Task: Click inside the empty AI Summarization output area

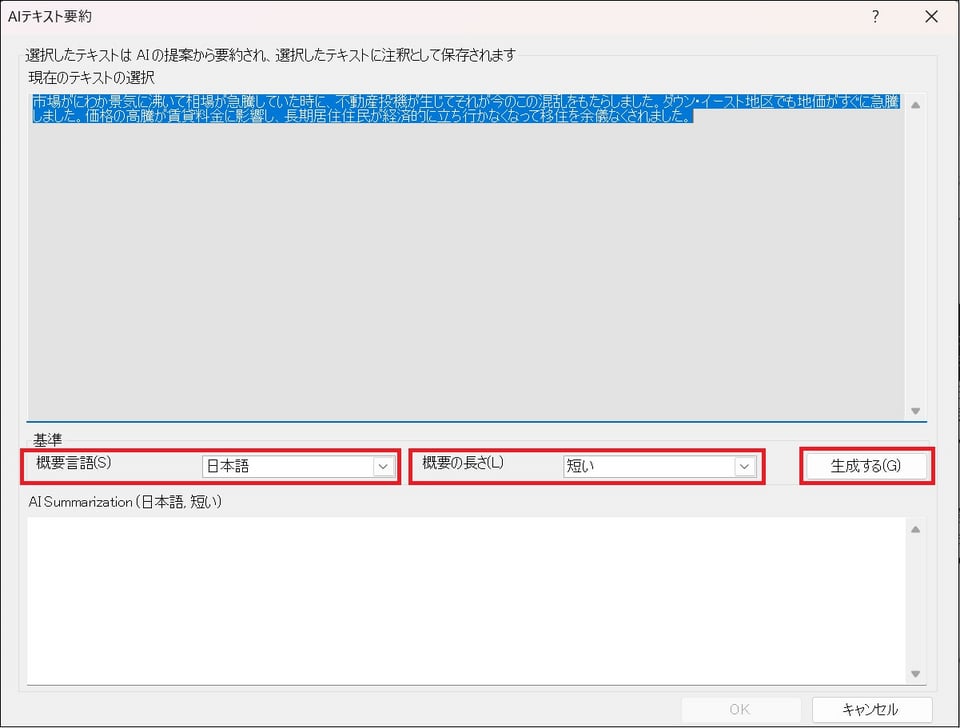Action: 465,600
